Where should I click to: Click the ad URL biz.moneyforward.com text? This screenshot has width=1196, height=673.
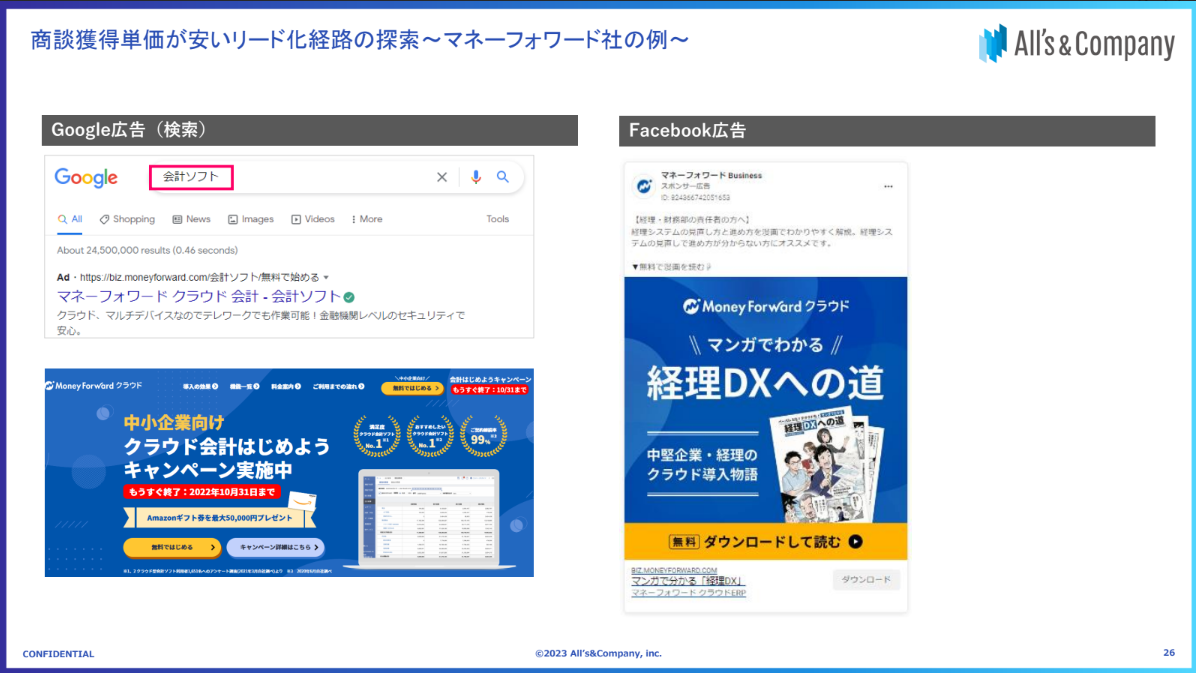coord(200,278)
